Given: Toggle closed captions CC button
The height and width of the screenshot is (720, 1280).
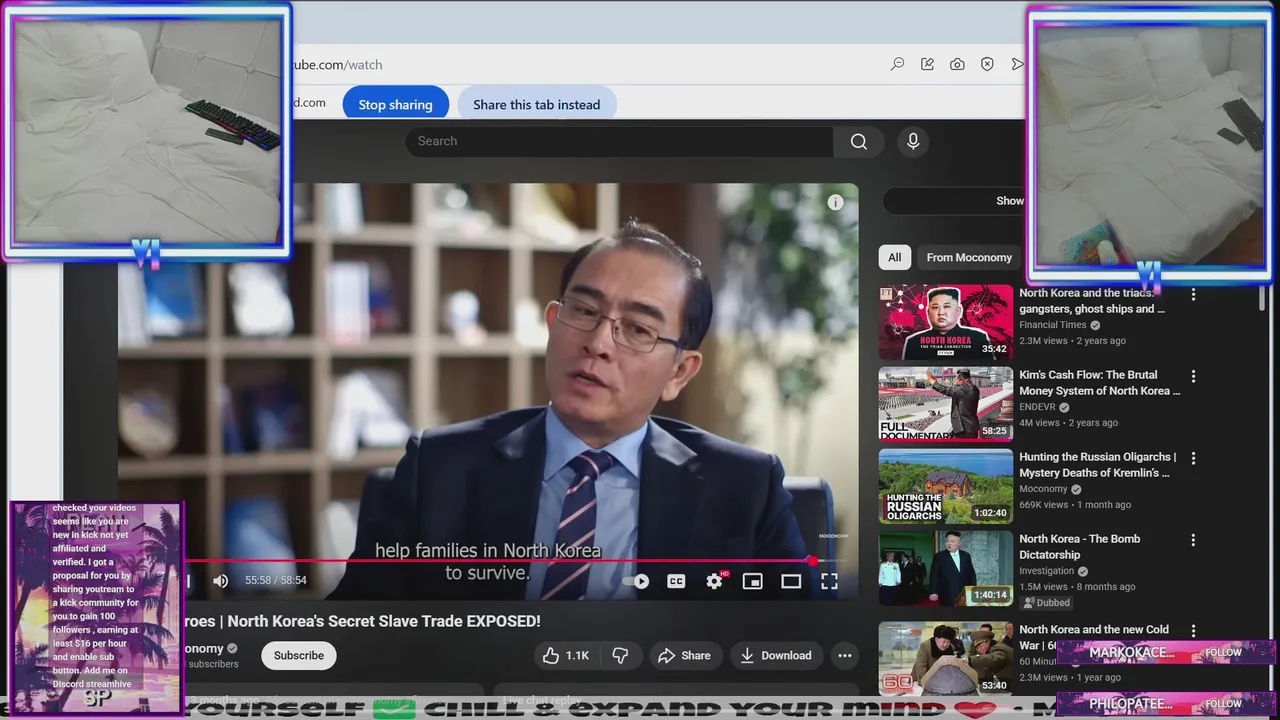Looking at the screenshot, I should pyautogui.click(x=676, y=581).
